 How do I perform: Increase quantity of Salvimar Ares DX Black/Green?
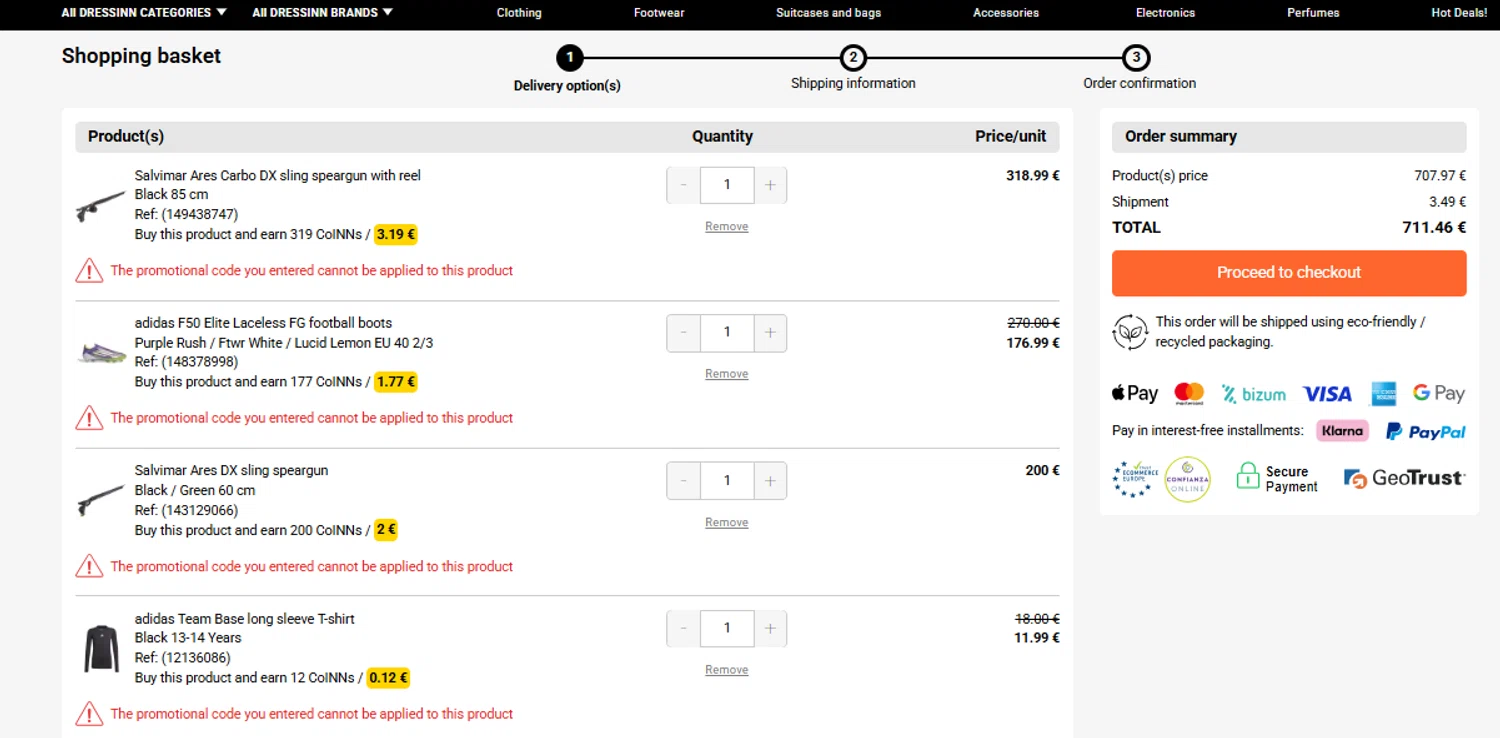coord(770,481)
